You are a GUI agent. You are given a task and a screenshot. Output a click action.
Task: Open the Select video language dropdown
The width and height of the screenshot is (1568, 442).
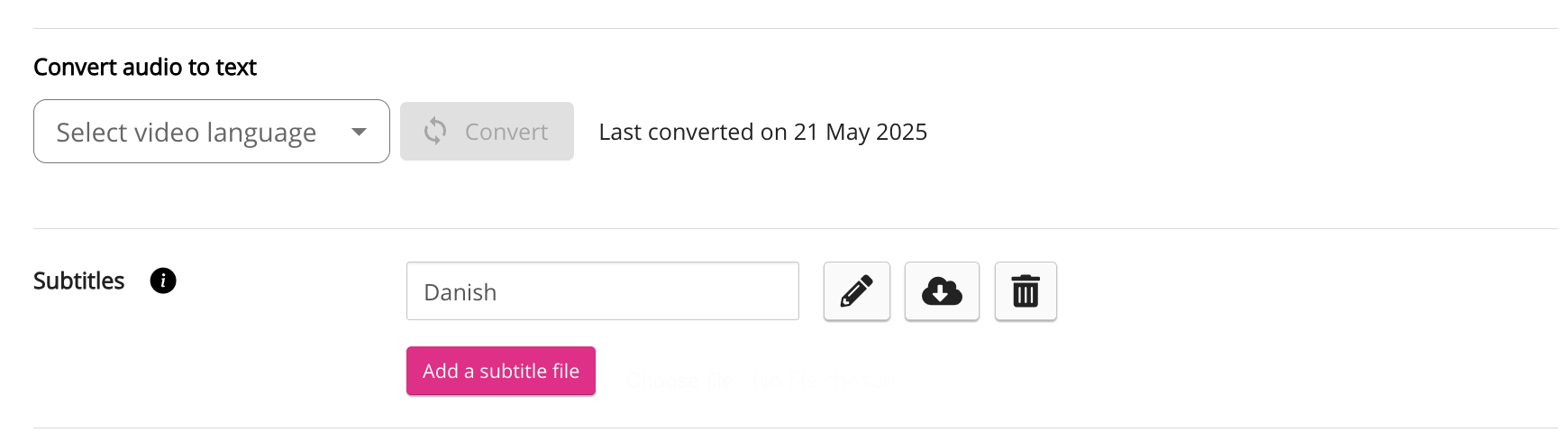click(x=211, y=132)
